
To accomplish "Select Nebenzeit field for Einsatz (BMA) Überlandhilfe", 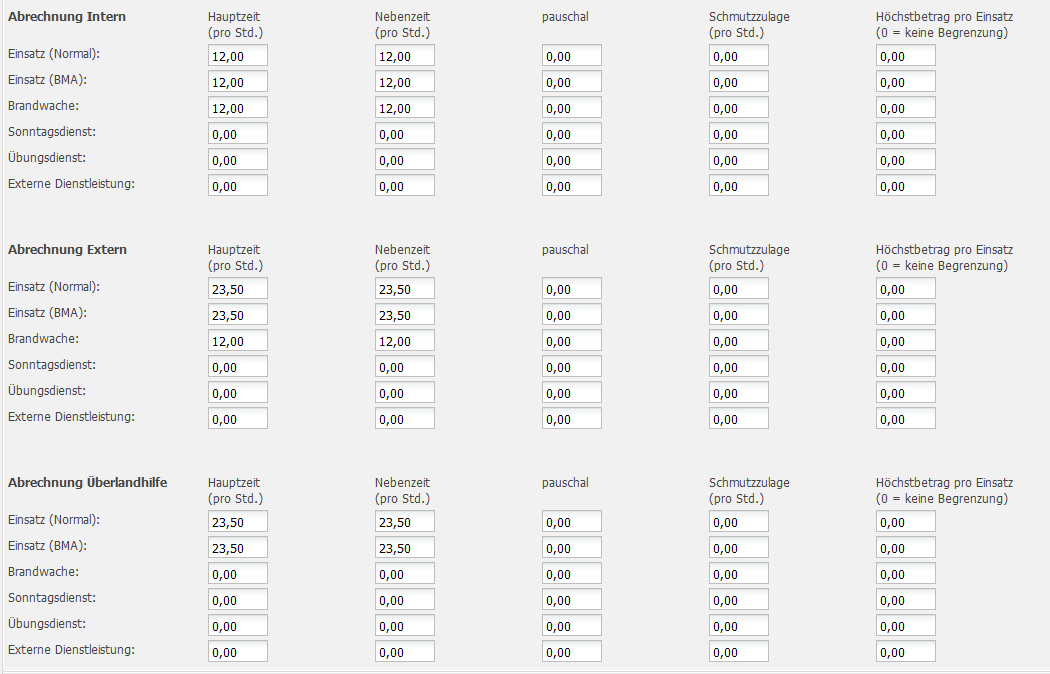I will (405, 548).
